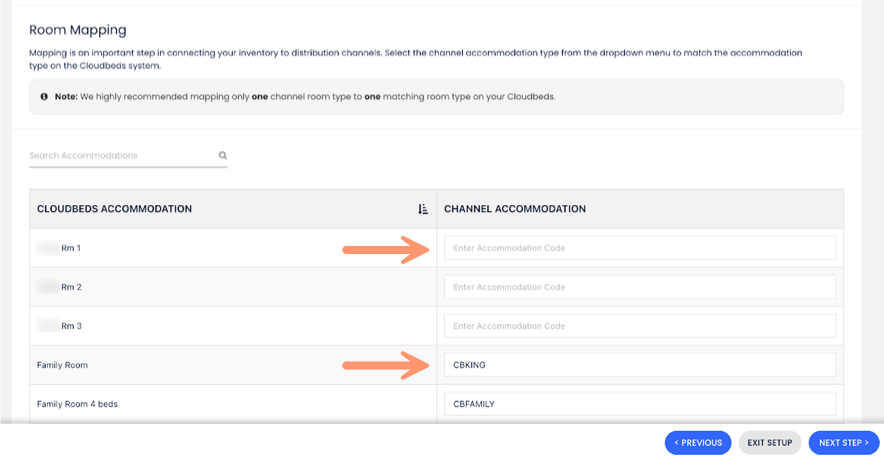Screen dimensions: 884x458
Task: Select the Rm 2 accommodation row label
Action: [x=70, y=287]
